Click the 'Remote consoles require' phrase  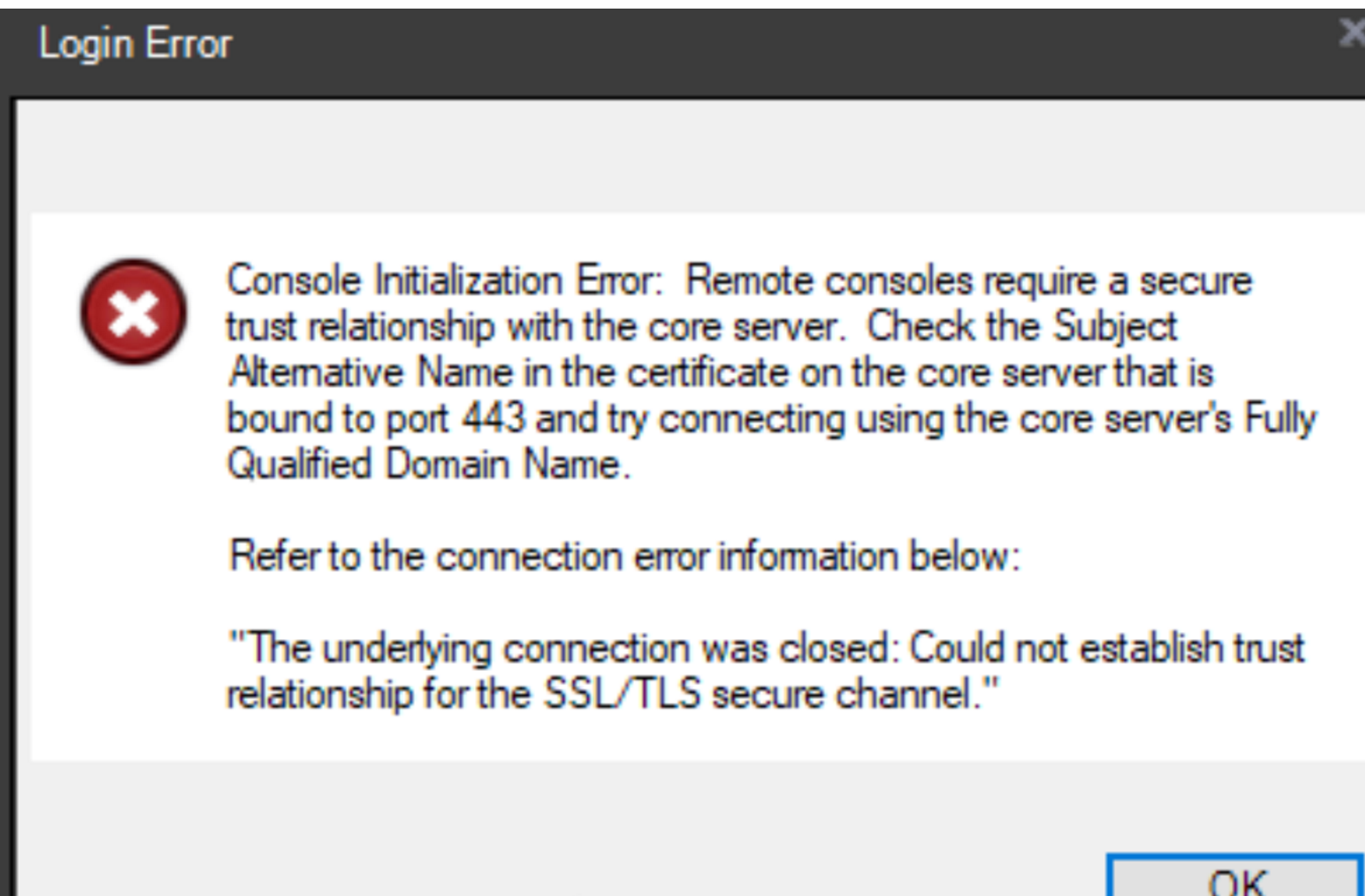[890, 281]
